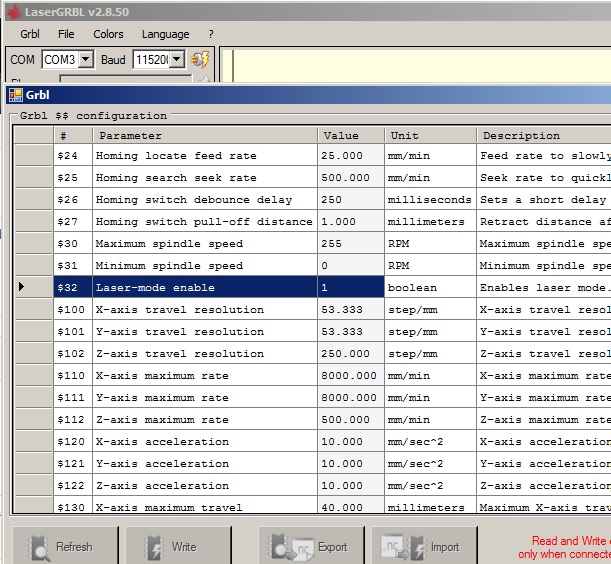This screenshot has width=611, height=564.
Task: Click the $24 number cell
Action: click(73, 156)
